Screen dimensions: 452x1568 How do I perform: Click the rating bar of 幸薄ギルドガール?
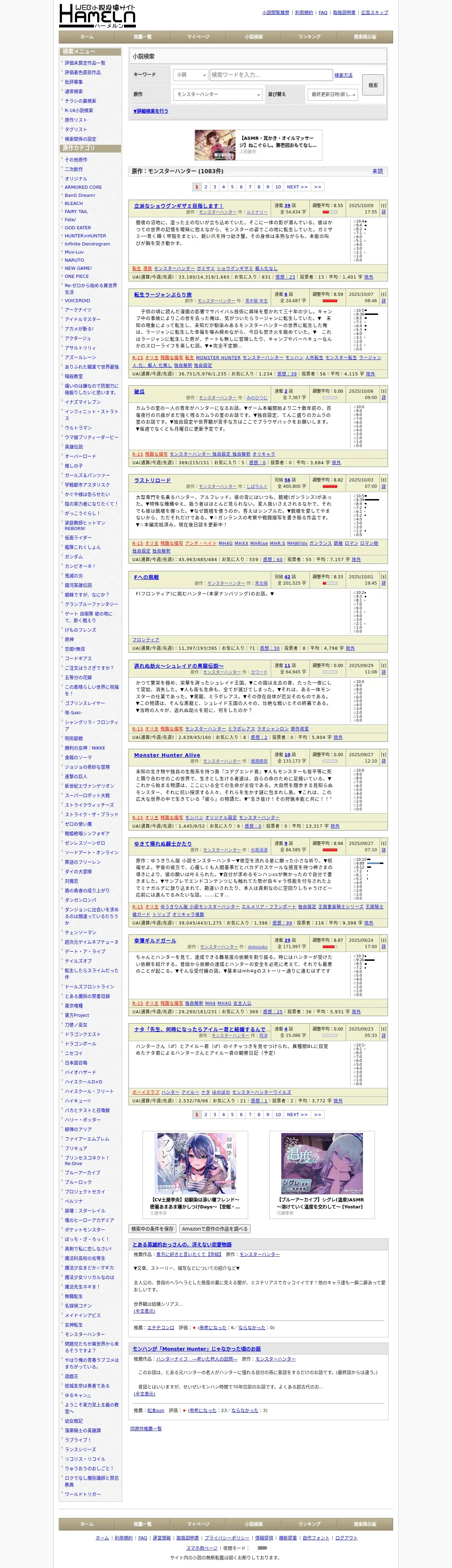pos(330,947)
